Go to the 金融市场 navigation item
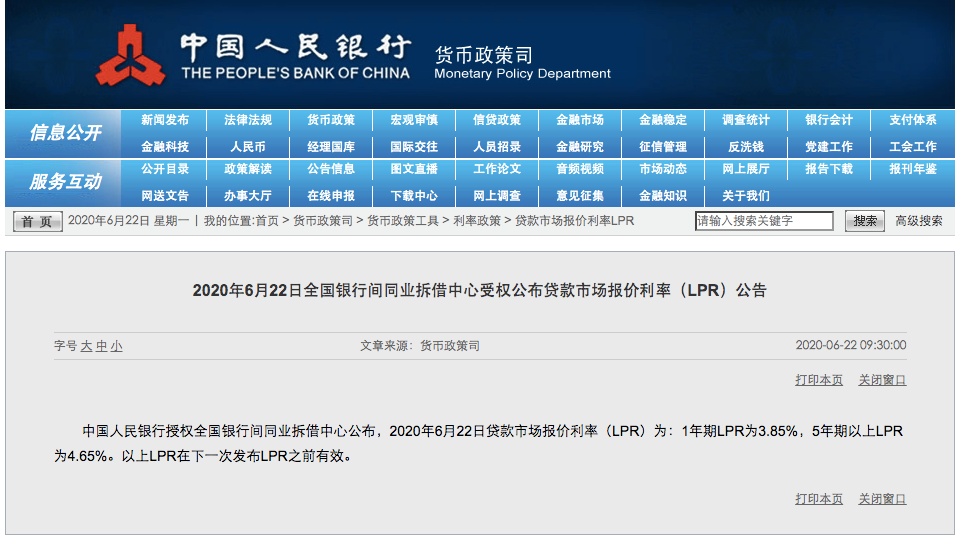The width and height of the screenshot is (965, 547). [580, 120]
